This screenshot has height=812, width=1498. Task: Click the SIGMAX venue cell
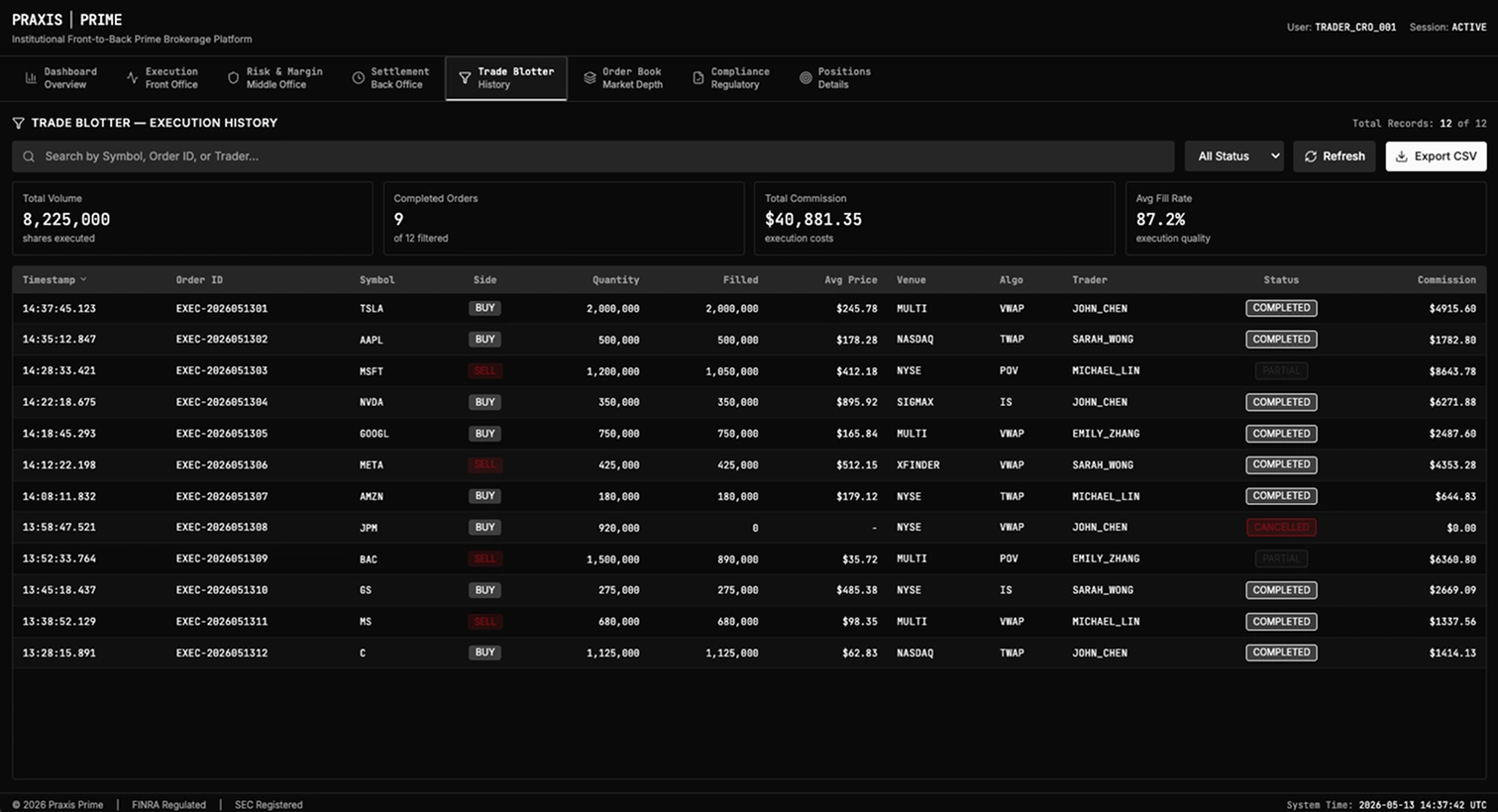(x=915, y=403)
